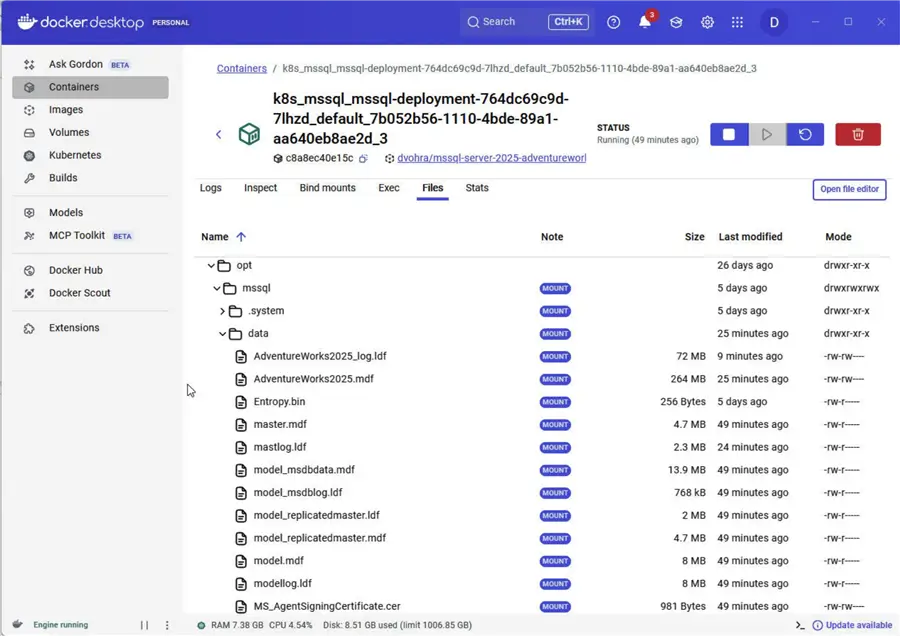Open MCP Toolkit in sidebar

(x=90, y=235)
